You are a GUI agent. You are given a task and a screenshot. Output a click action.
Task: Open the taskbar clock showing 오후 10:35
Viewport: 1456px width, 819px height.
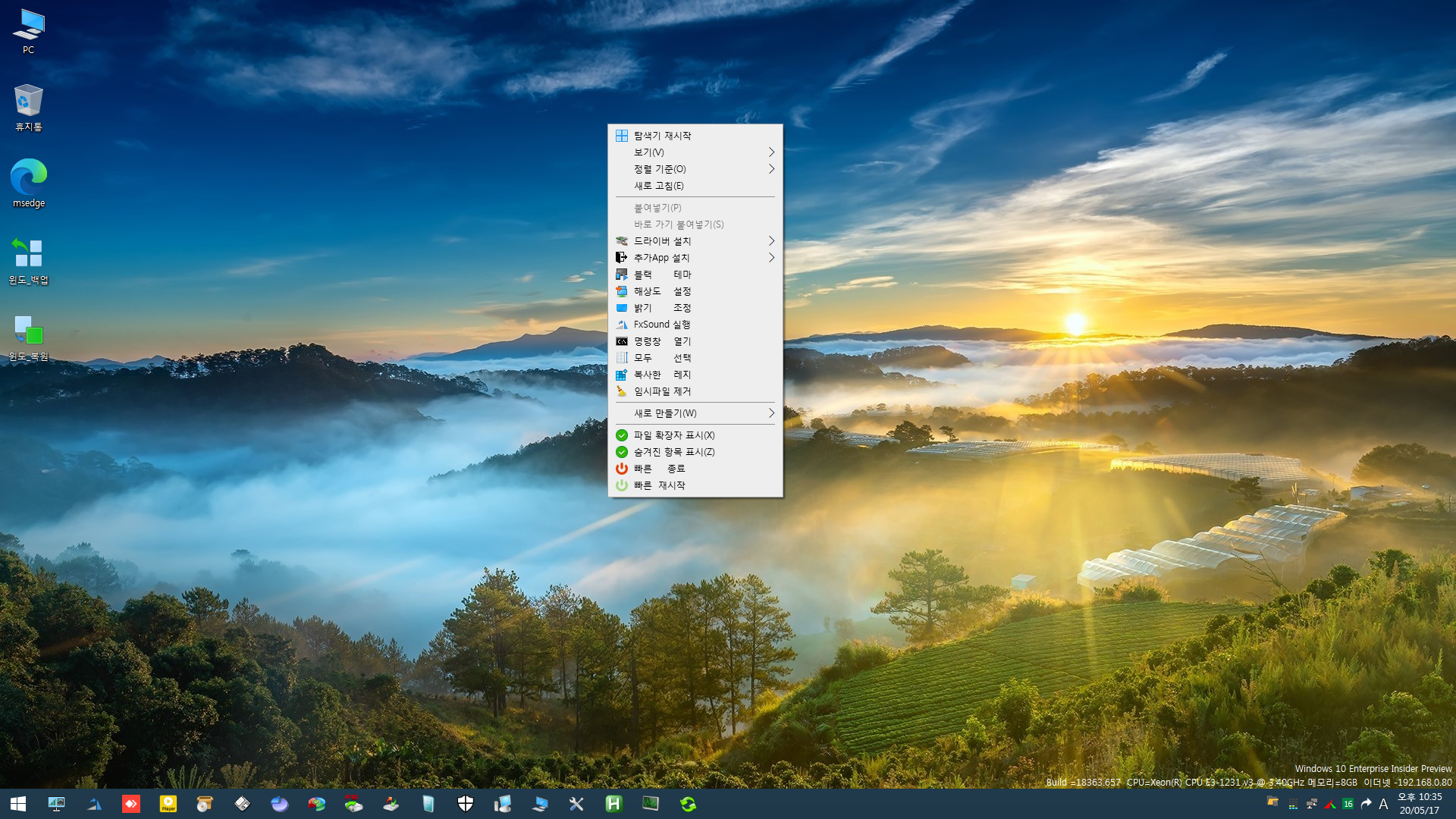click(1420, 804)
